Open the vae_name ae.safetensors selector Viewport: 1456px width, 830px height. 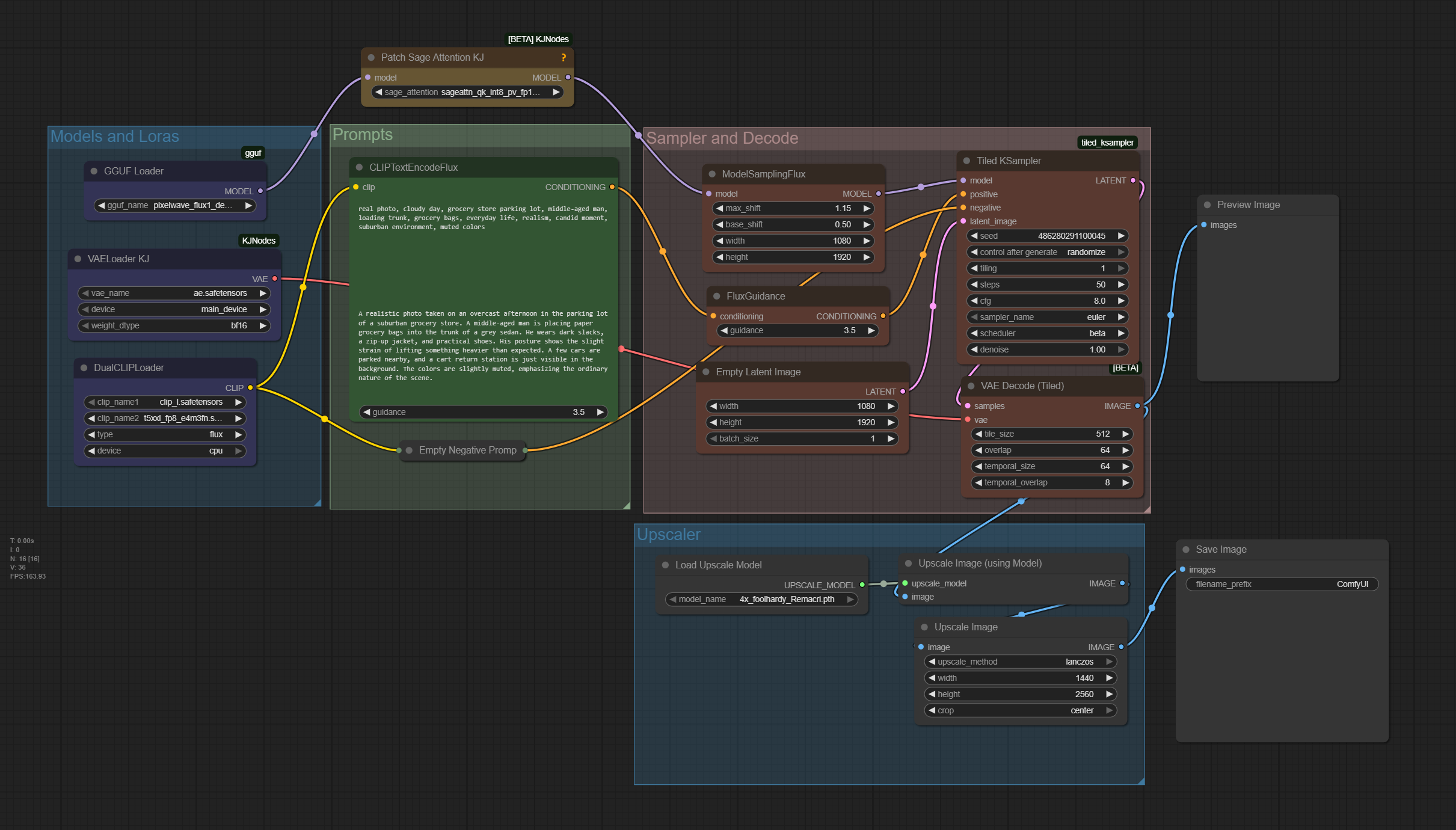click(173, 294)
